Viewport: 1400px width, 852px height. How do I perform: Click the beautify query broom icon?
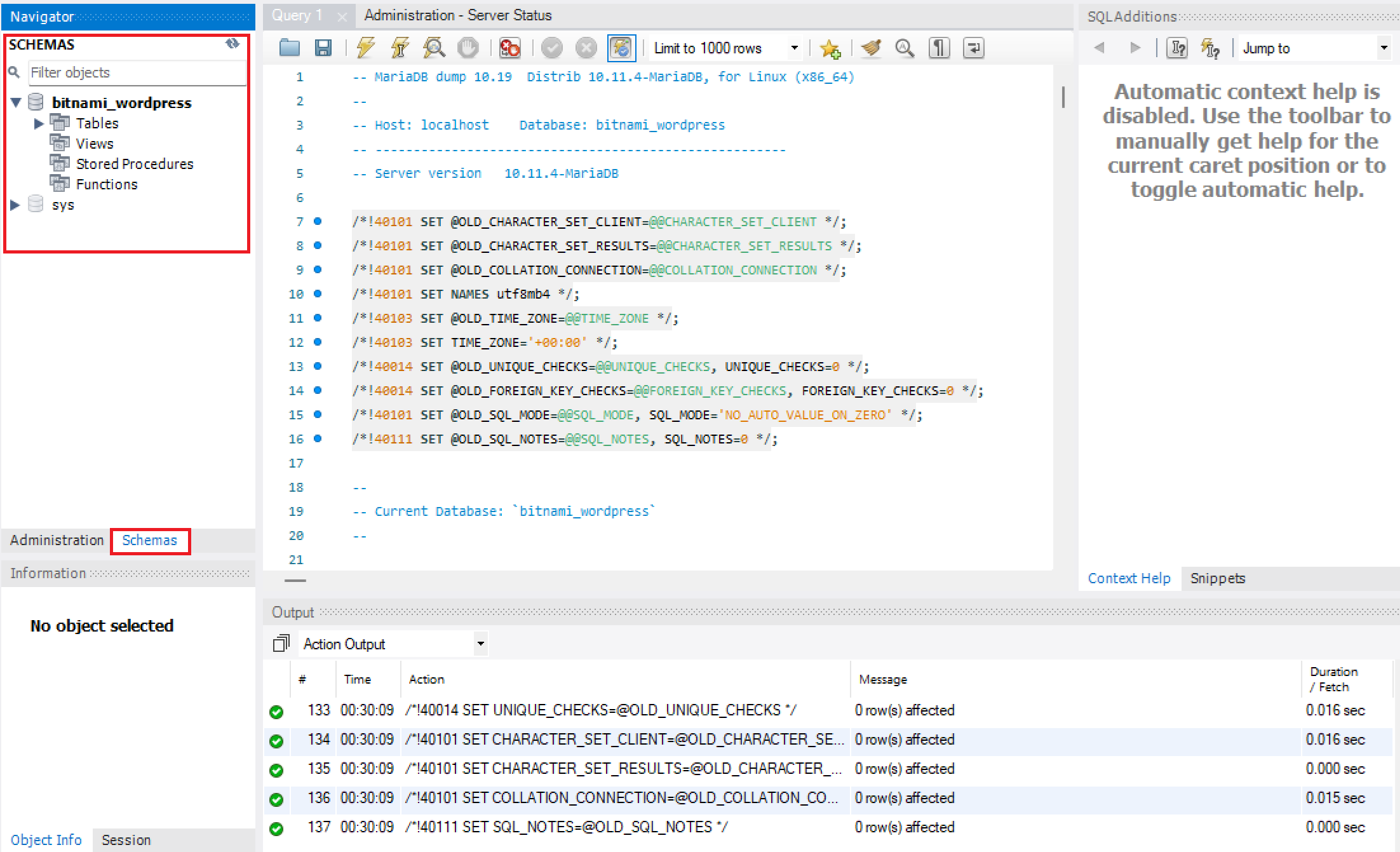[x=872, y=48]
